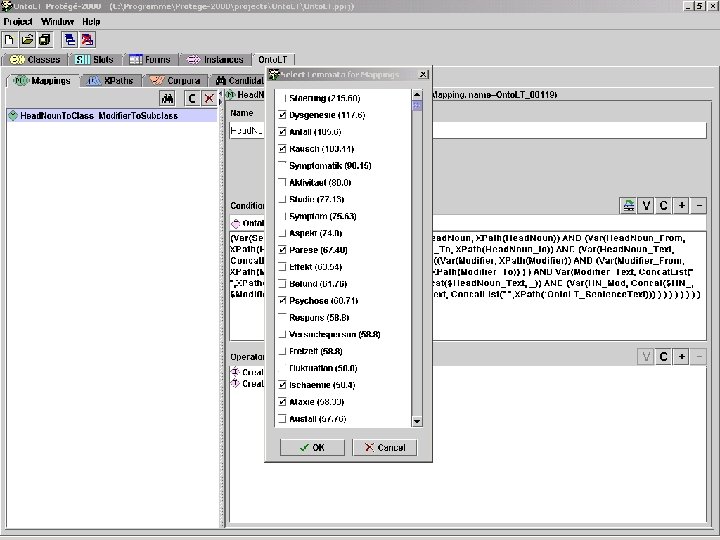Check the Aktivitaet checkbox
Screen dimensions: 720x540
(282, 182)
